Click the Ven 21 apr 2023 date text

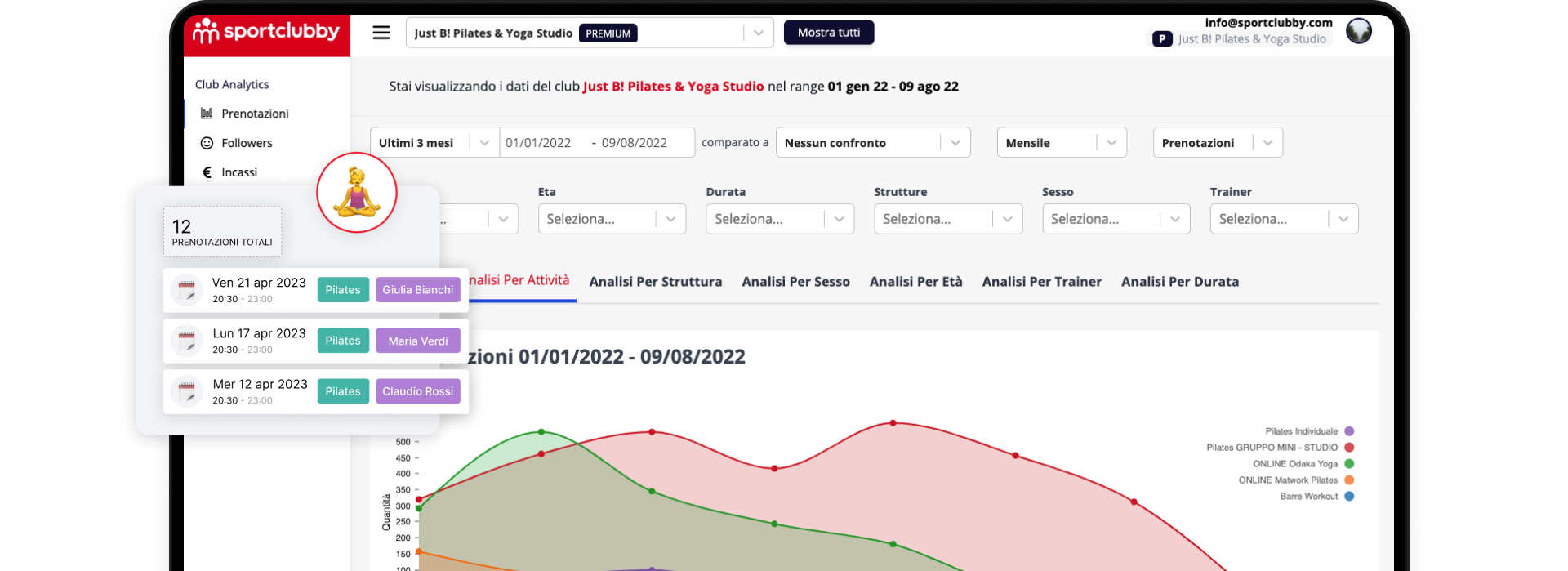[x=259, y=283]
